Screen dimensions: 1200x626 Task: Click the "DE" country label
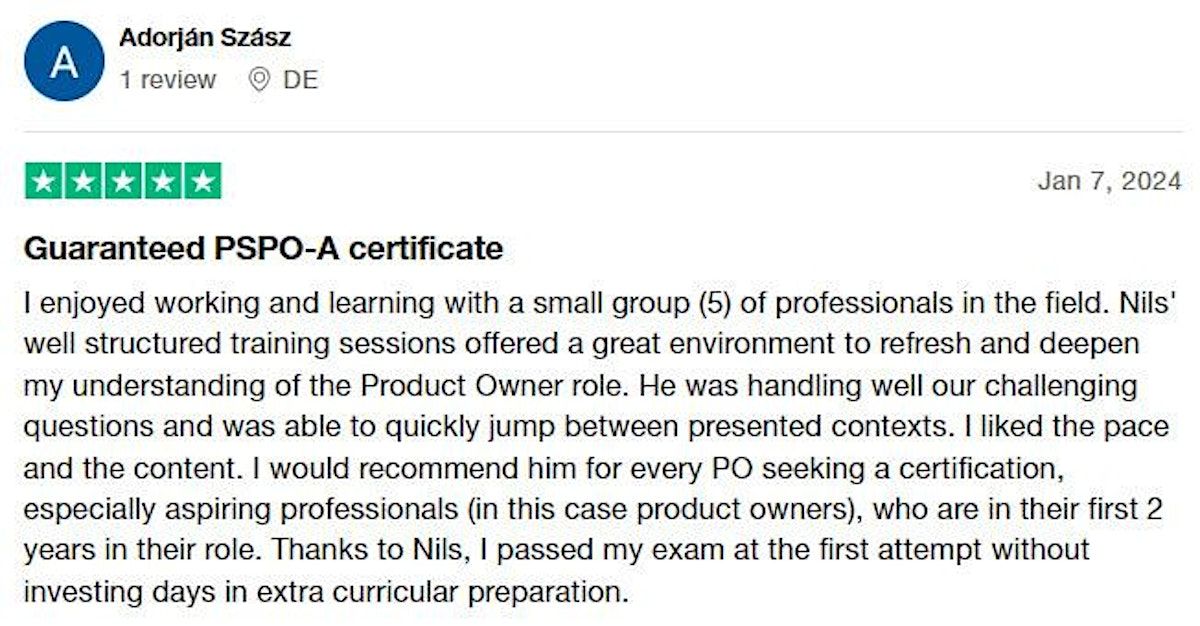[300, 80]
